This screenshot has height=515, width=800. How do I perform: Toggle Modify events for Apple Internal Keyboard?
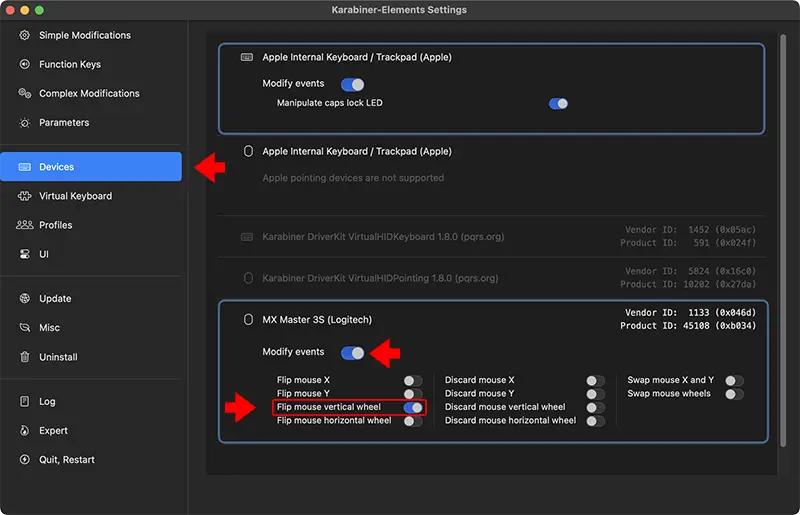tap(353, 84)
